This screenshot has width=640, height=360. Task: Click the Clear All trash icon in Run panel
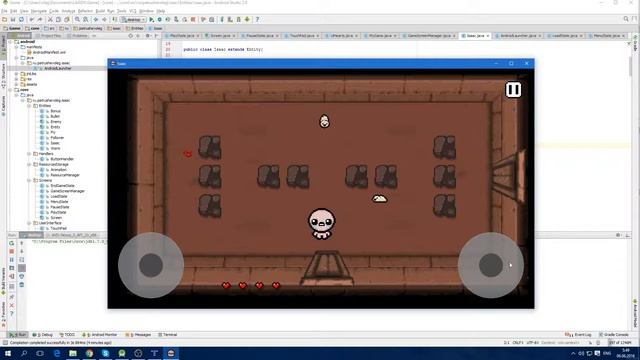pyautogui.click(x=22, y=284)
